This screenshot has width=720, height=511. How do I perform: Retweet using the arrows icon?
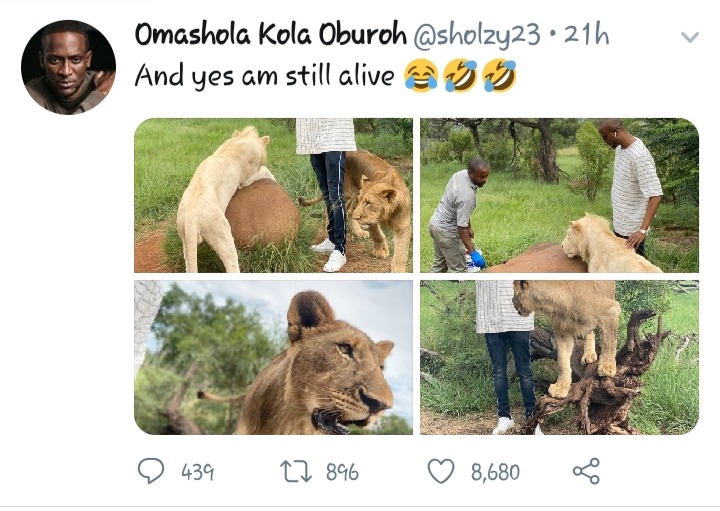coord(296,472)
